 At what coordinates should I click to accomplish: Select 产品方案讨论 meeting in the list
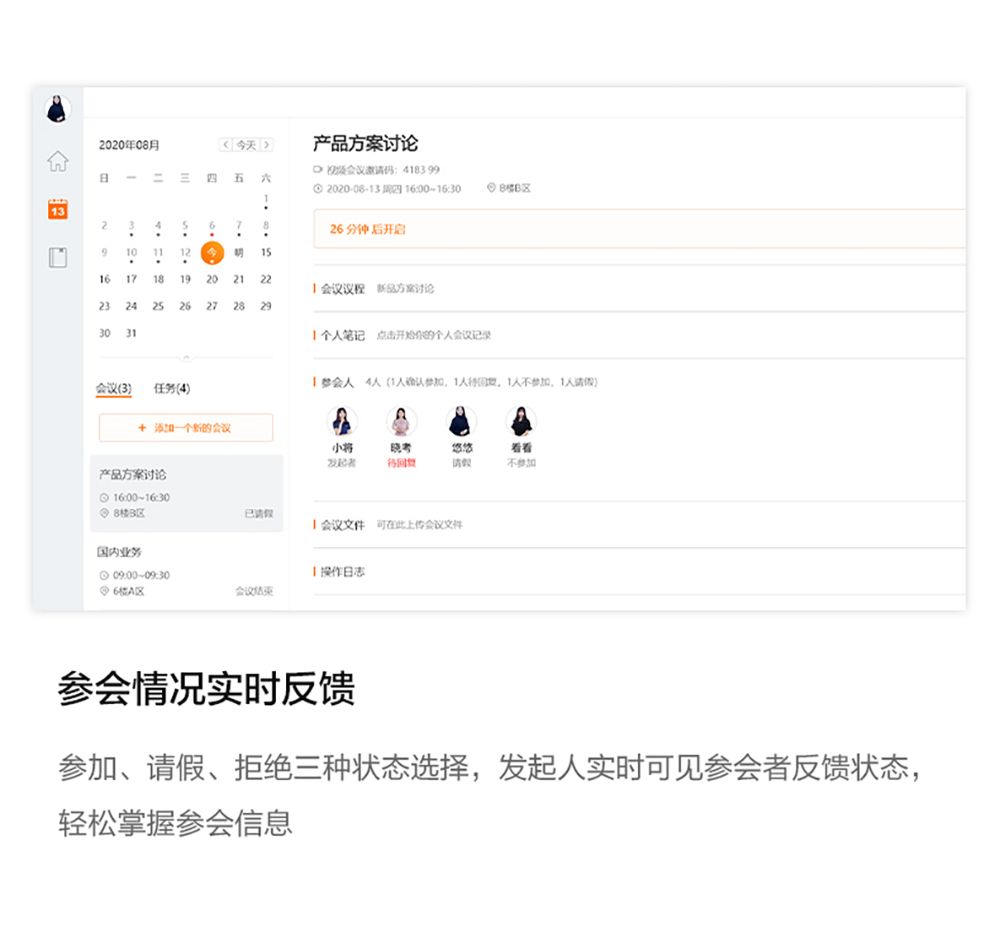(186, 493)
